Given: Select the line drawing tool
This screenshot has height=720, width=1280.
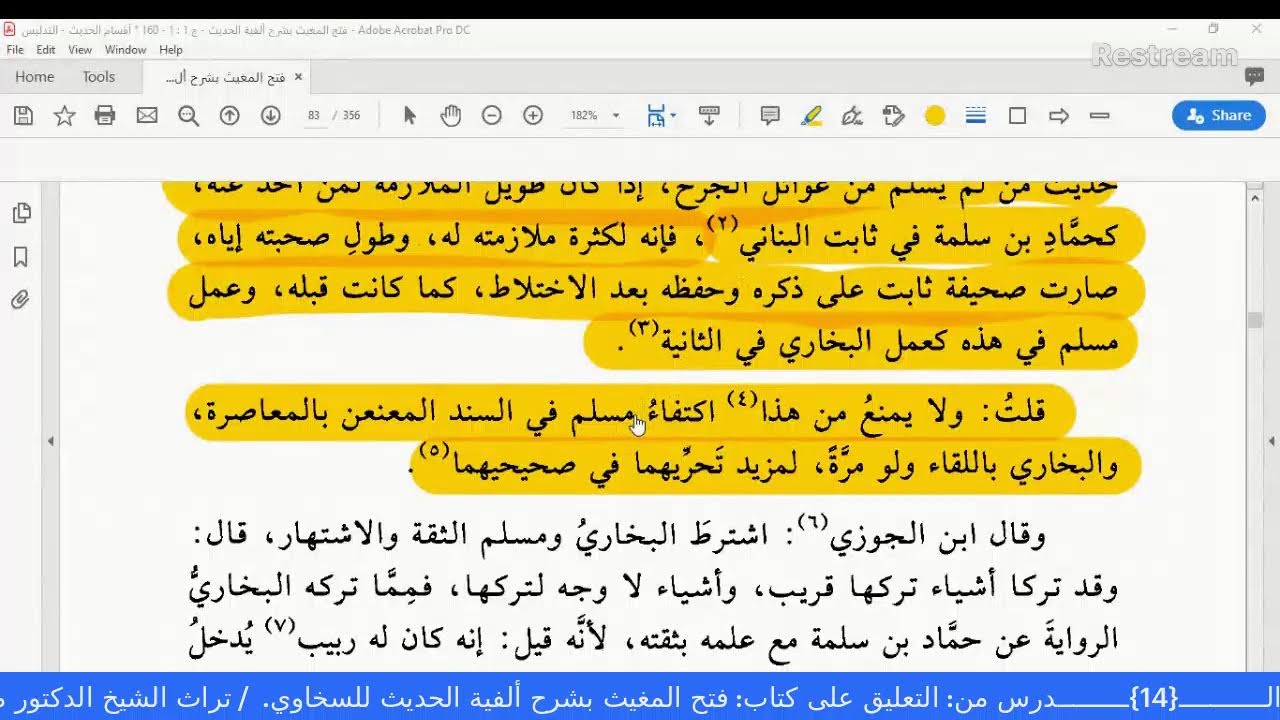Looking at the screenshot, I should click(x=1100, y=116).
